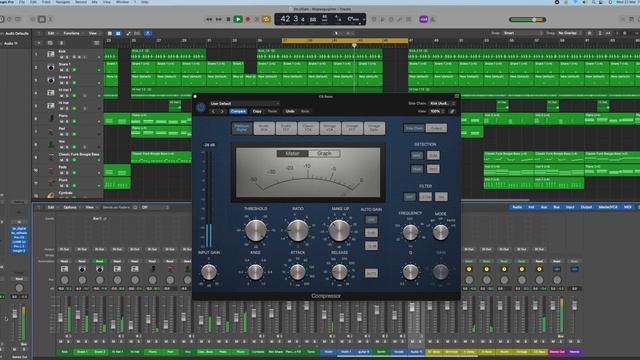Click the red Record button
This screenshot has width=640, height=360.
pyautogui.click(x=248, y=19)
